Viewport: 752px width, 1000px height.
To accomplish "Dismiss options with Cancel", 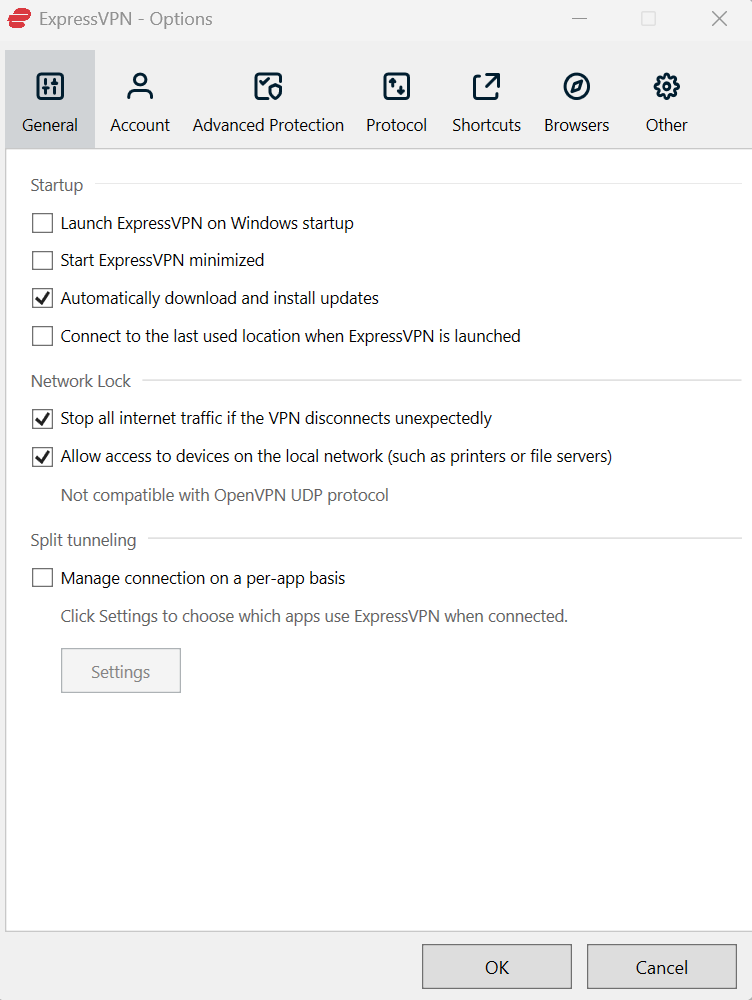I will click(x=661, y=966).
